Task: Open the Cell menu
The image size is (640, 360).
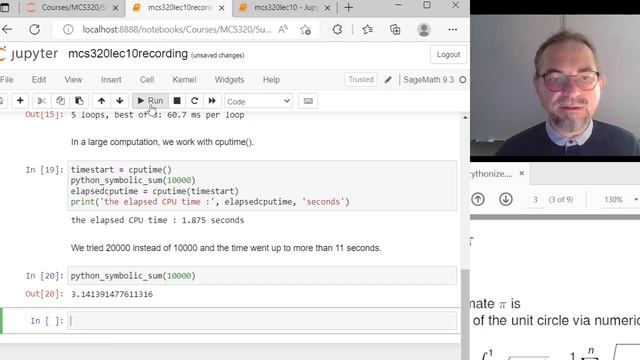Action: 147,80
